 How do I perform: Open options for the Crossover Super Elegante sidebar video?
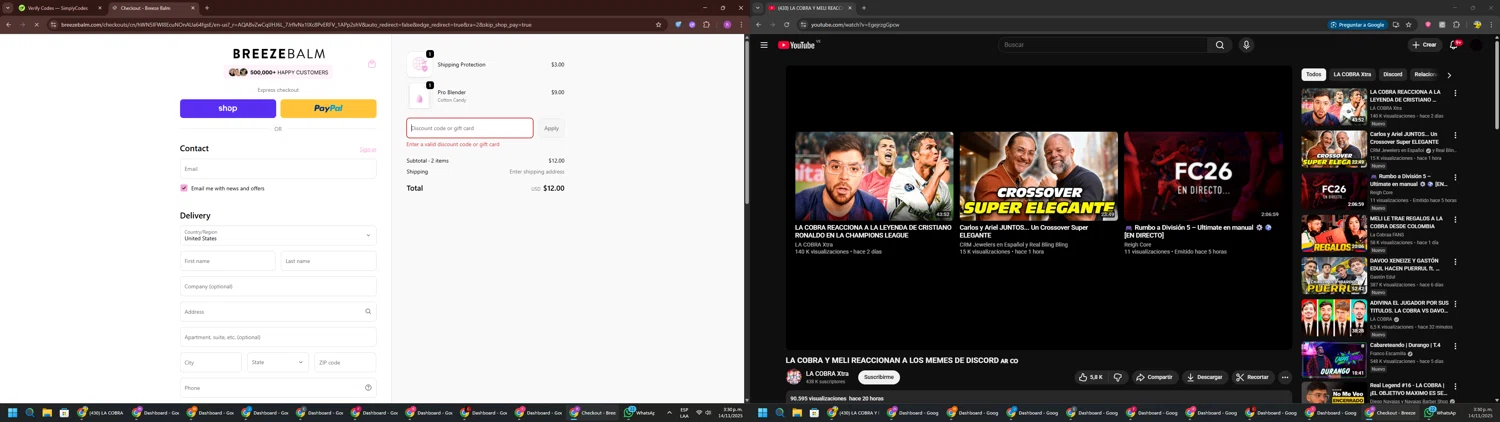click(x=1455, y=135)
